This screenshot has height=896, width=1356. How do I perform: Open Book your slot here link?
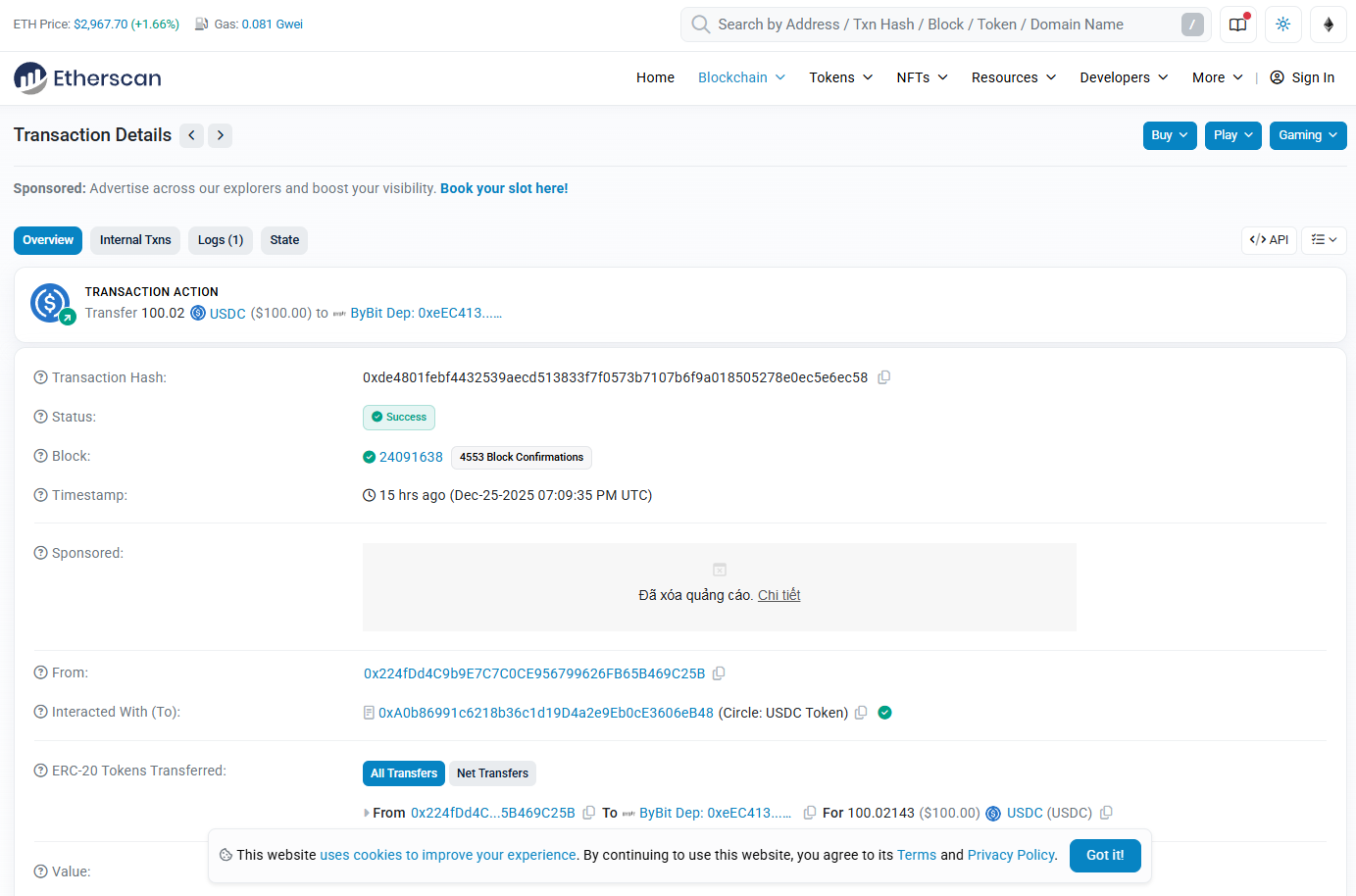point(504,188)
